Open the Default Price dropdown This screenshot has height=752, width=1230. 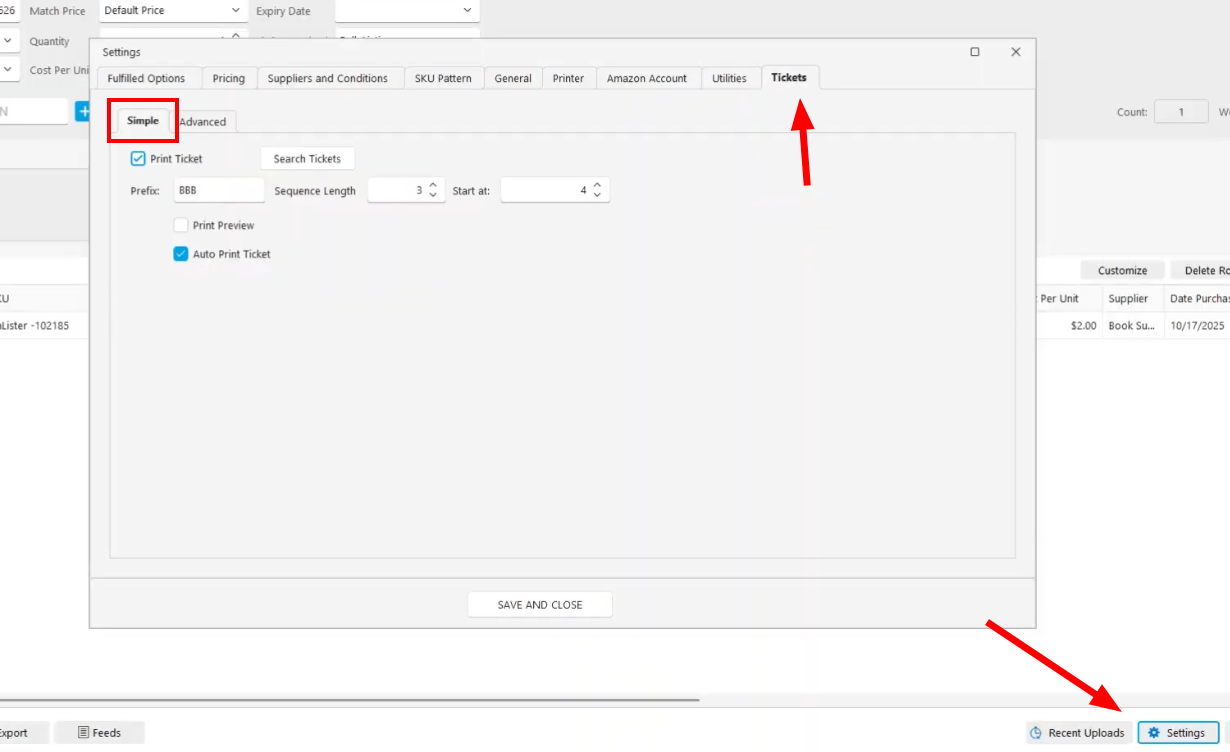(x=235, y=11)
